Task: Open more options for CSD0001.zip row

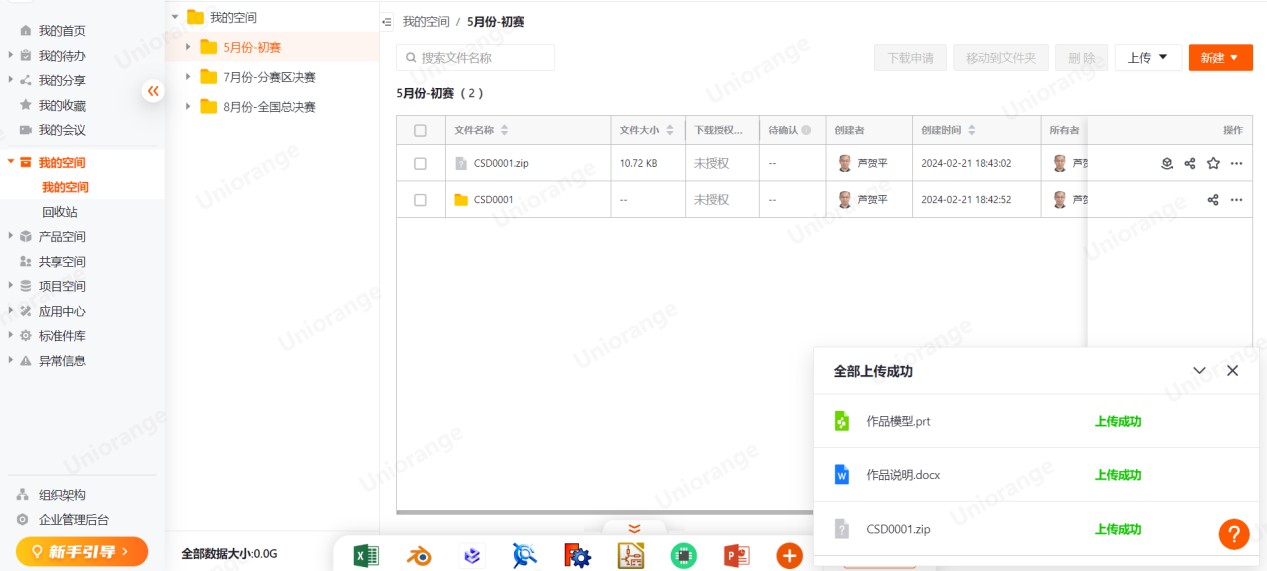Action: (1237, 163)
